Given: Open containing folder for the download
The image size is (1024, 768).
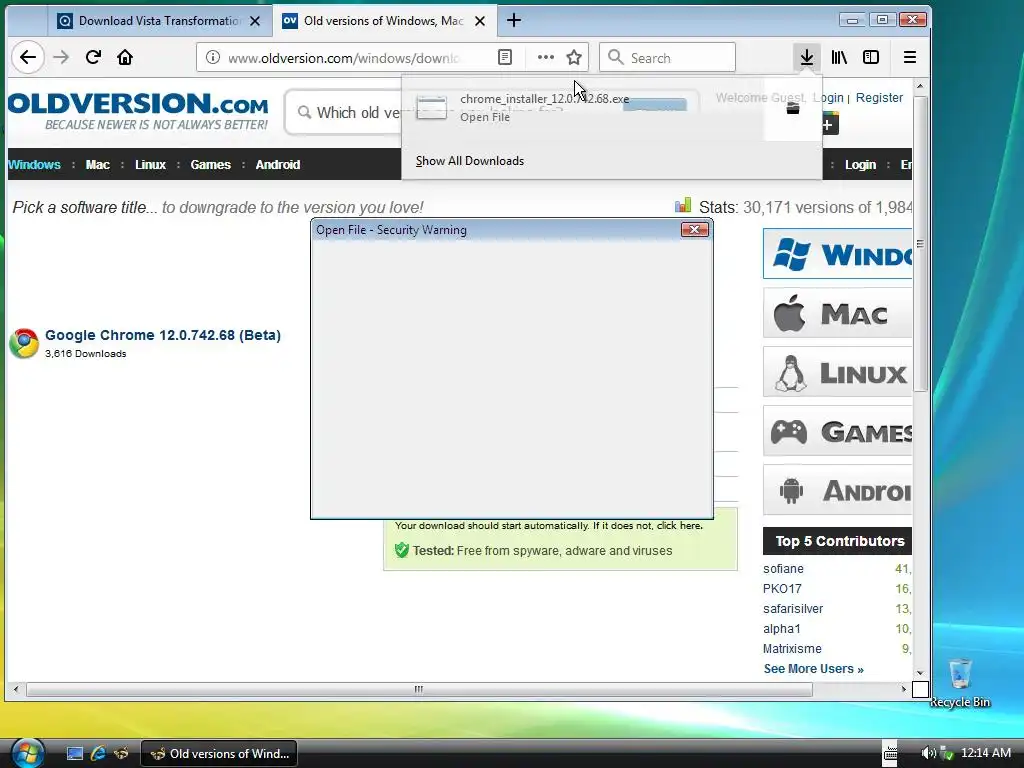Looking at the screenshot, I should [x=793, y=108].
